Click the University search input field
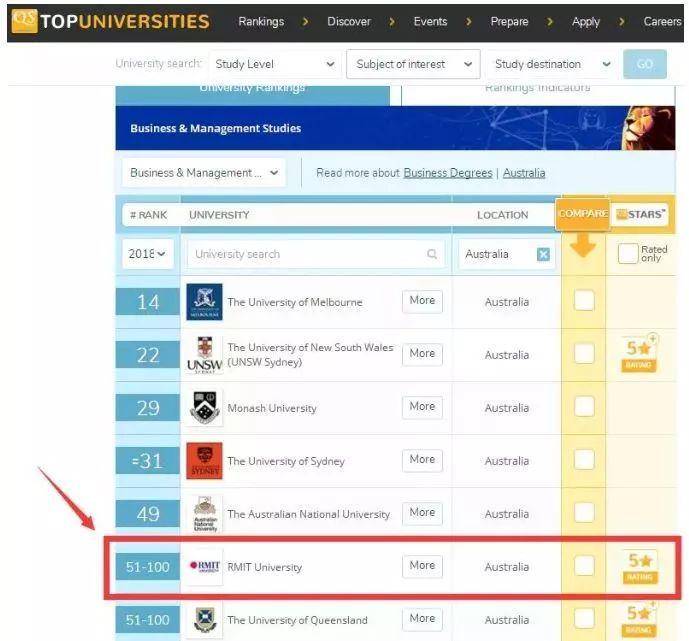 (305, 254)
